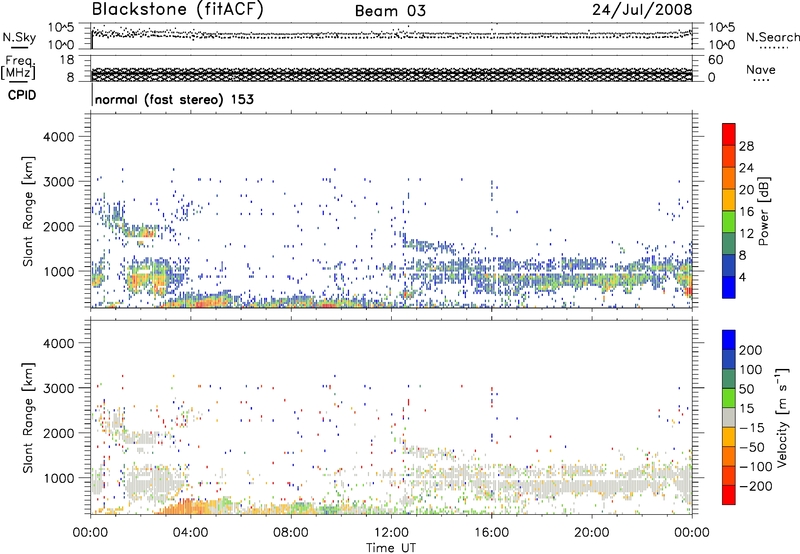Click the CPID row label

[x=22, y=95]
